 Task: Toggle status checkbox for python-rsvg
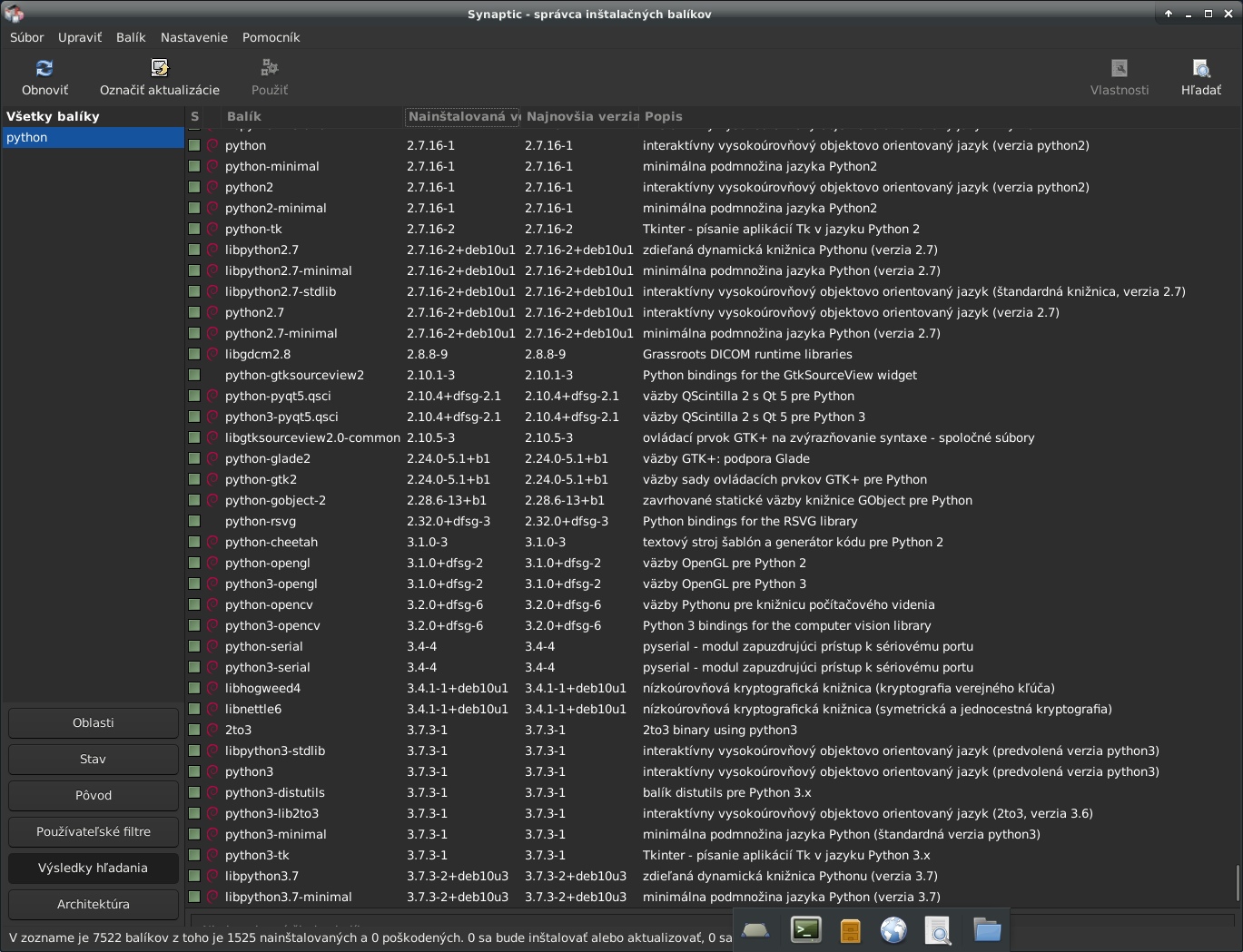pos(194,521)
